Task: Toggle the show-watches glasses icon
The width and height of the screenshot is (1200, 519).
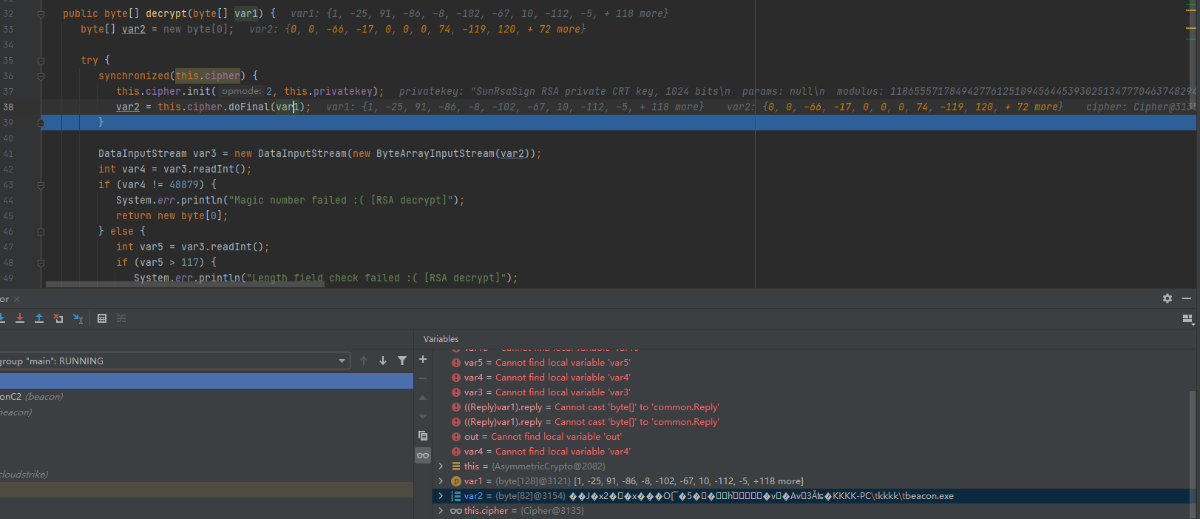Action: (x=423, y=455)
